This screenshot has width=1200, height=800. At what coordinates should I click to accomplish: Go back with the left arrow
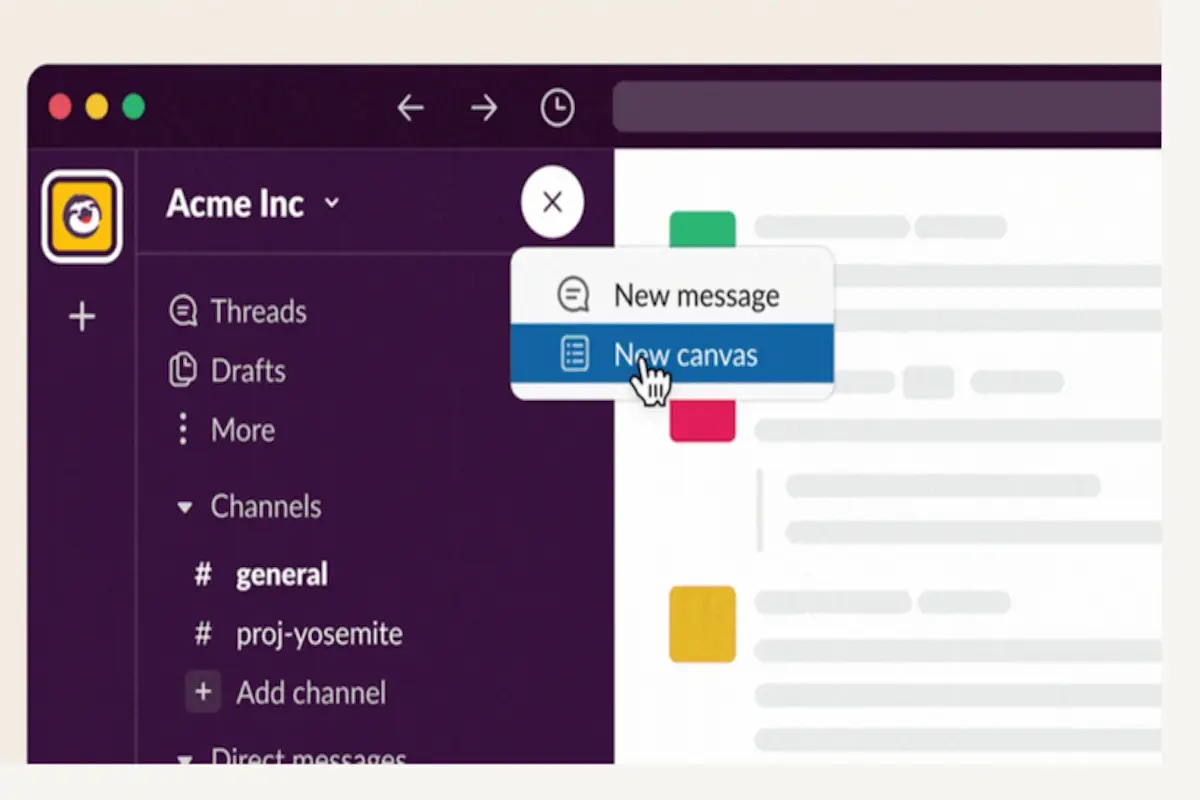point(411,108)
